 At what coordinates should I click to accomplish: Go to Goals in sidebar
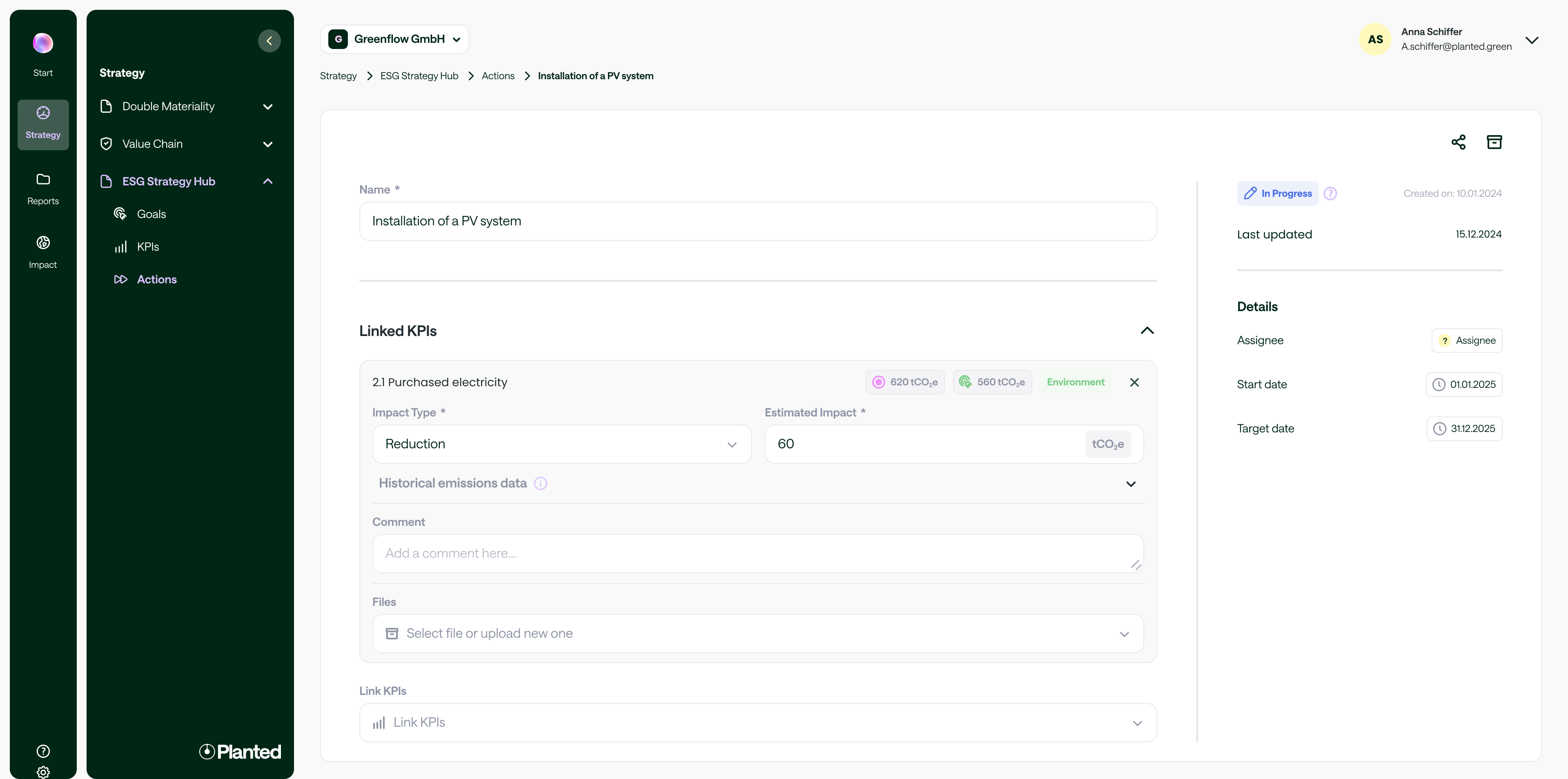140,214
